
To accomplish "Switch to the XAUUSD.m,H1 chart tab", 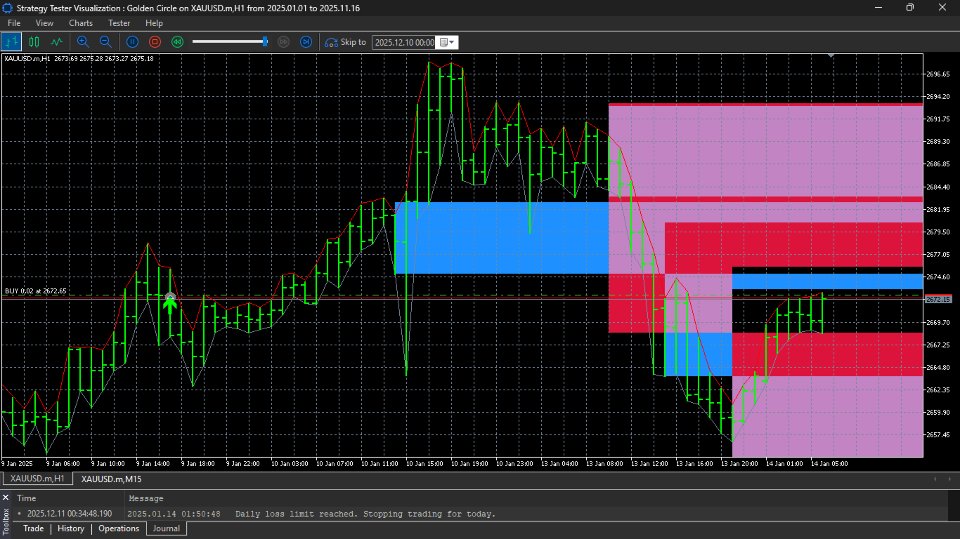I will tap(37, 479).
